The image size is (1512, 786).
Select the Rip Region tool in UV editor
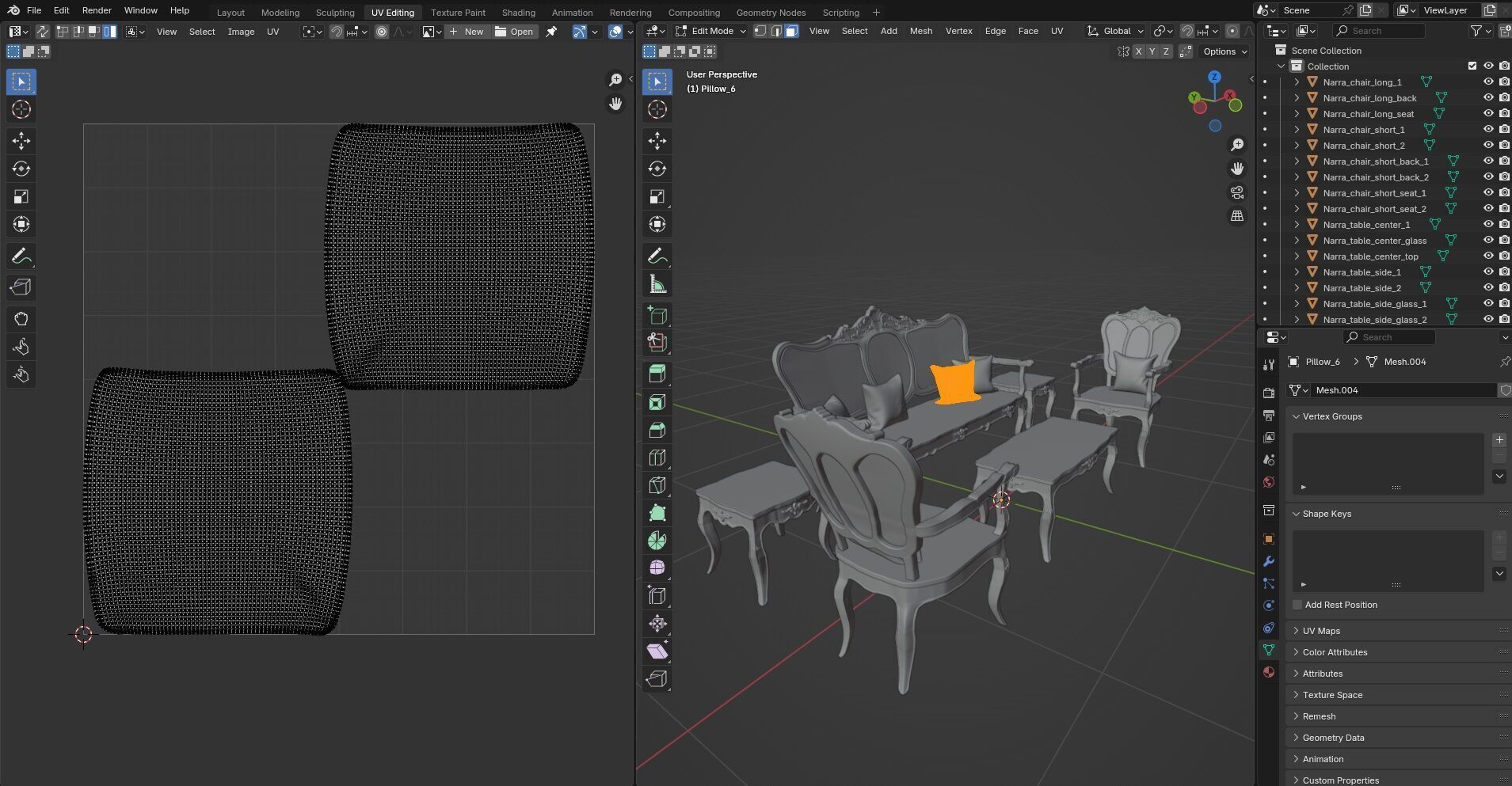[21, 287]
